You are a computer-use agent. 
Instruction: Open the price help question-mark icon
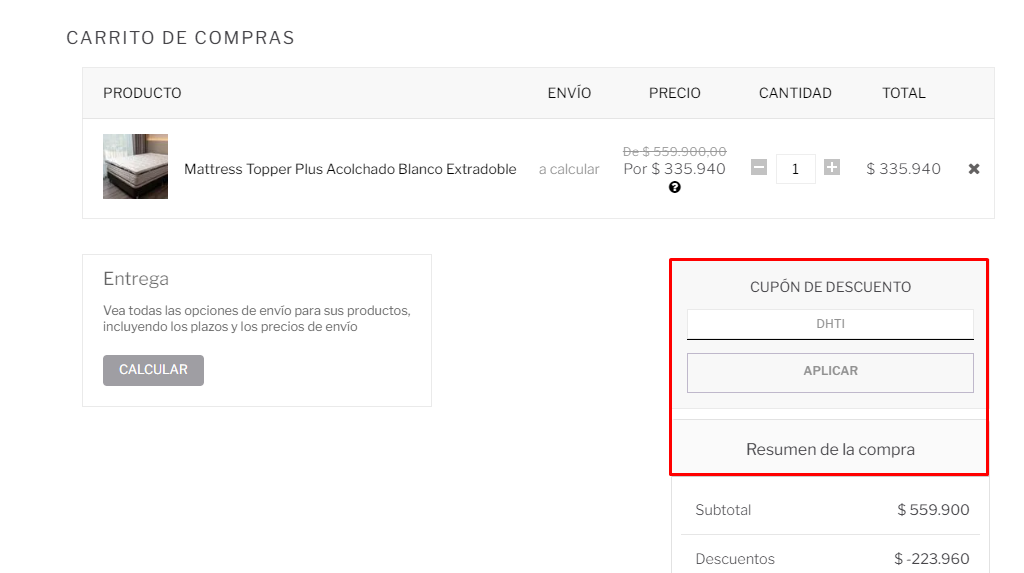pos(675,188)
